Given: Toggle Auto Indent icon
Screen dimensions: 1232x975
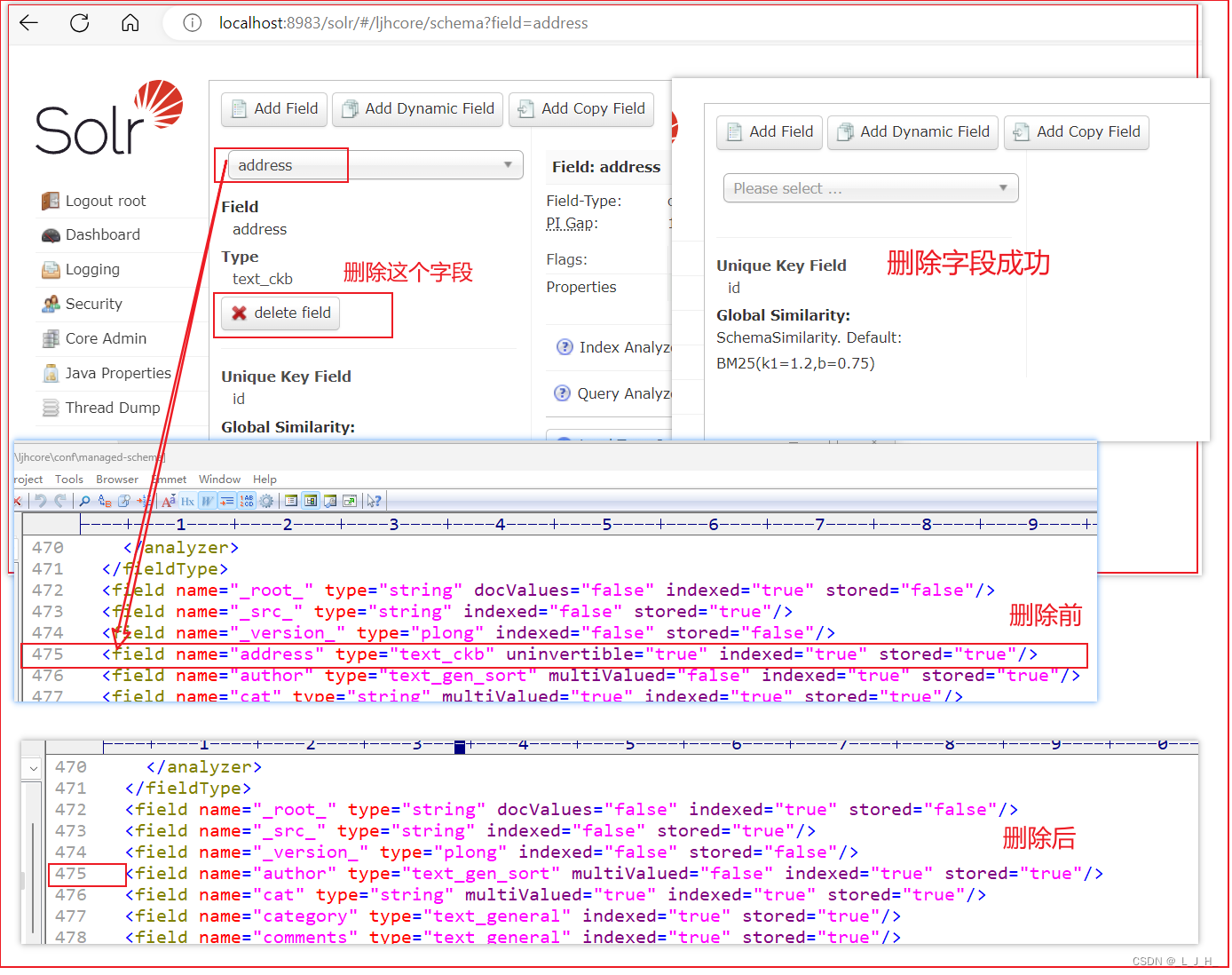Looking at the screenshot, I should click(227, 501).
